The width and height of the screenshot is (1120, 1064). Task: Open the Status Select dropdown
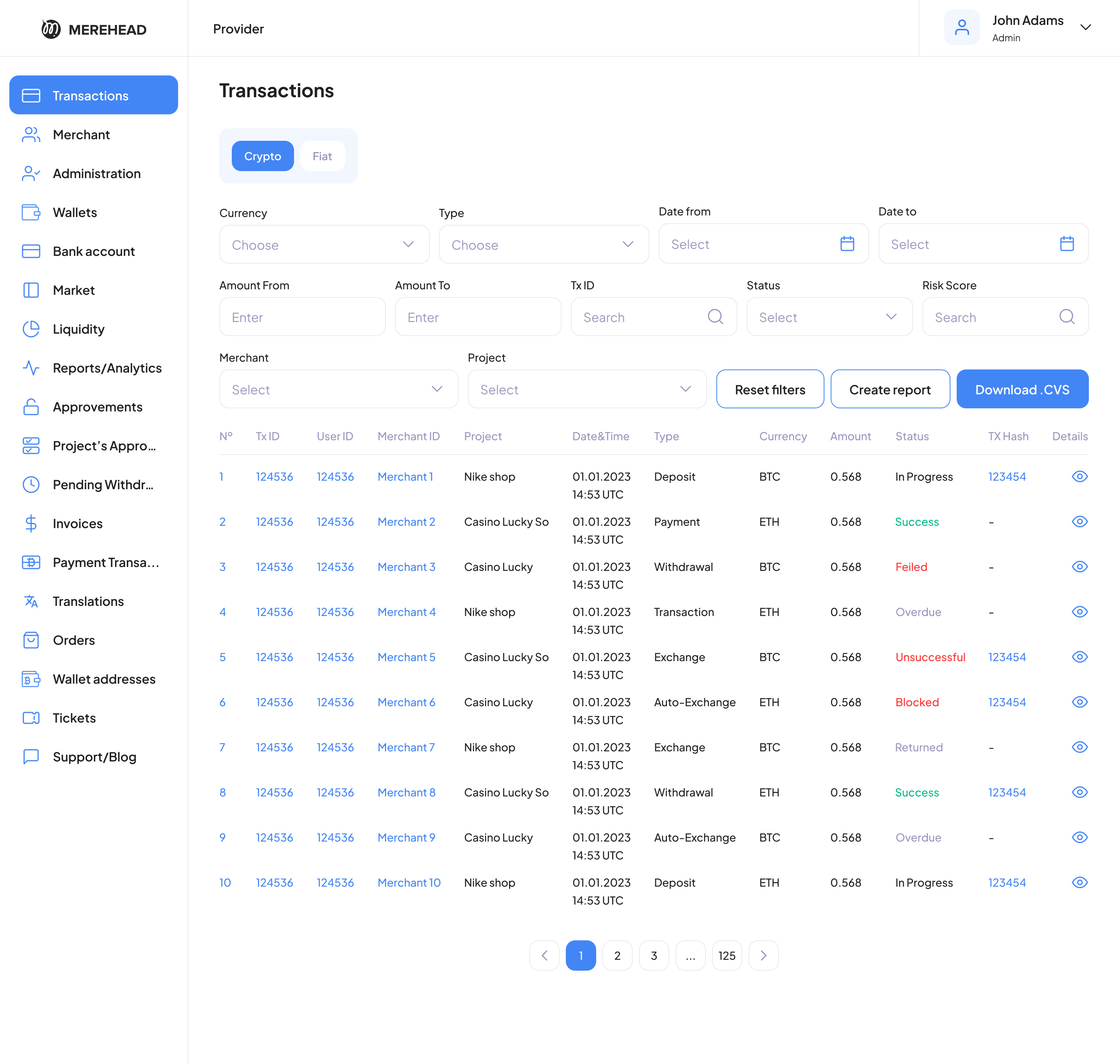click(828, 317)
